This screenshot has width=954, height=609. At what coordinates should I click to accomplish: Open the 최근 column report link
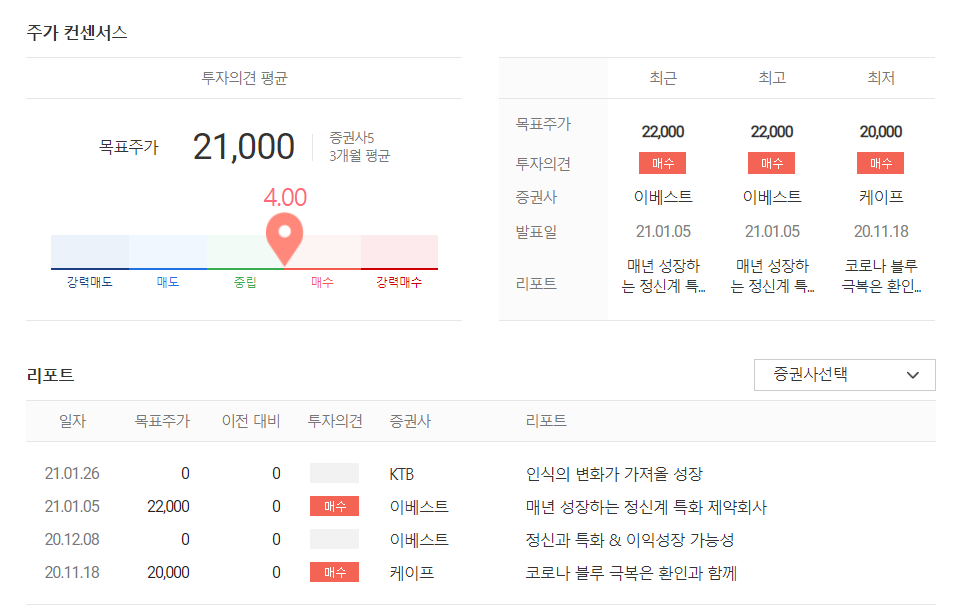663,276
